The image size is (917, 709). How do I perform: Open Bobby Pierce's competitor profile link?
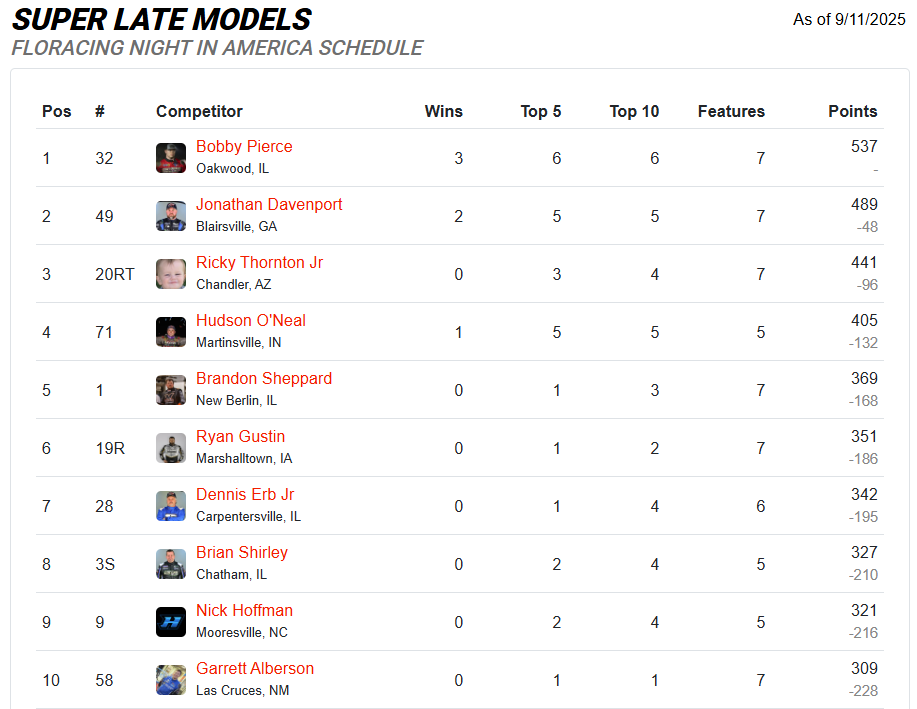point(244,147)
